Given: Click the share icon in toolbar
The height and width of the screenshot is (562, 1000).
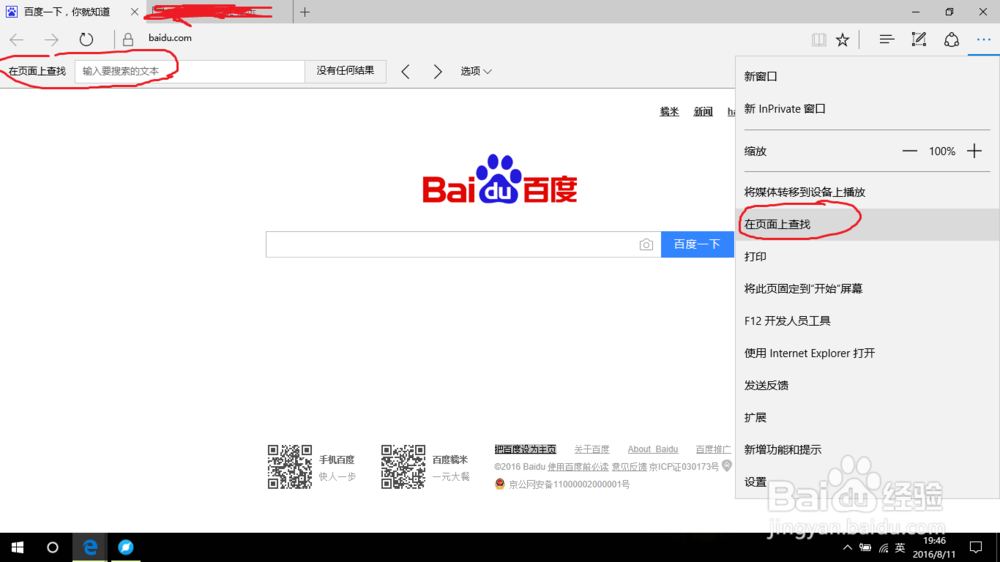Looking at the screenshot, I should tap(951, 40).
